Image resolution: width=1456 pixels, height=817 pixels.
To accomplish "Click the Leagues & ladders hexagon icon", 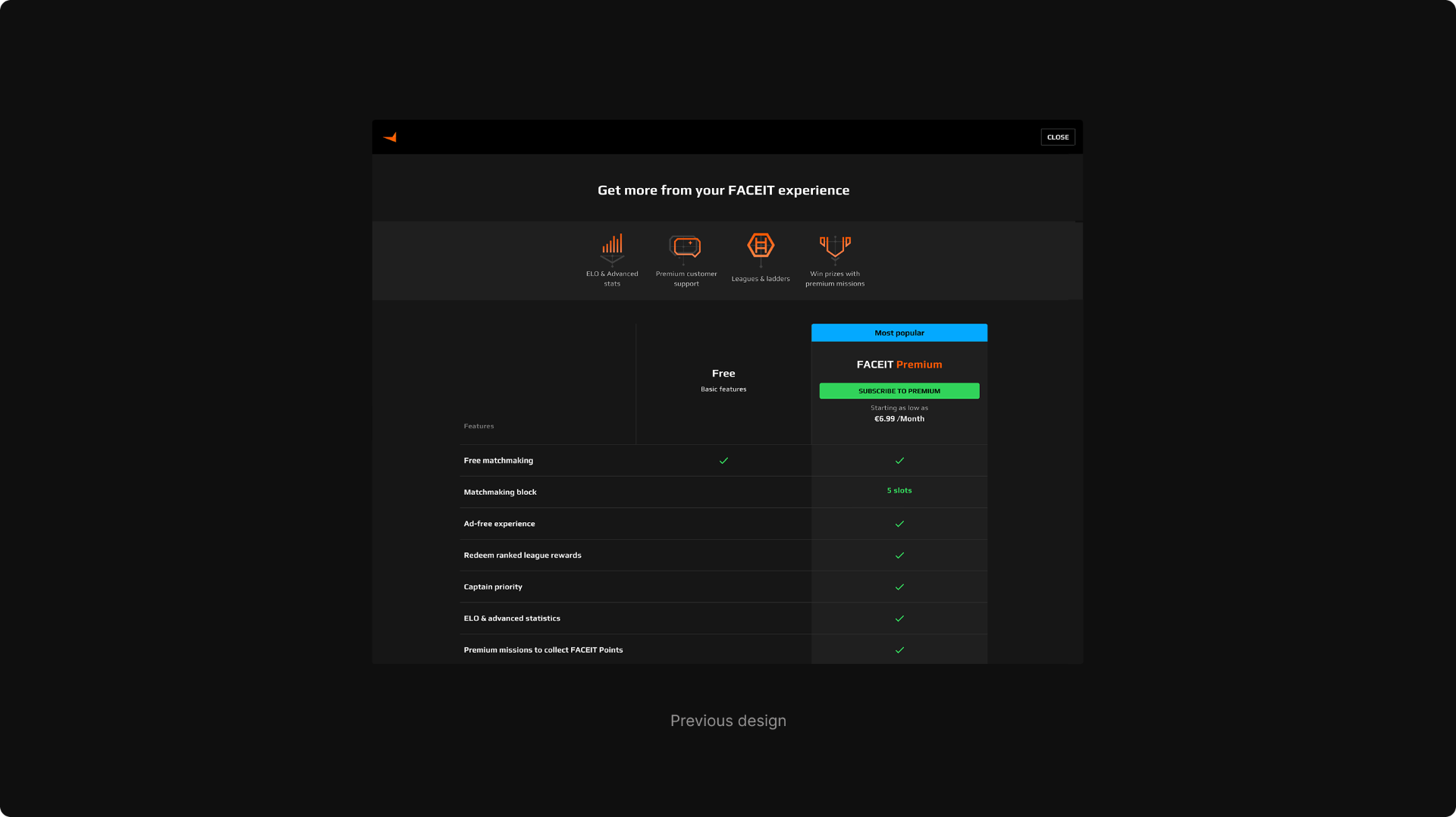I will click(x=761, y=246).
